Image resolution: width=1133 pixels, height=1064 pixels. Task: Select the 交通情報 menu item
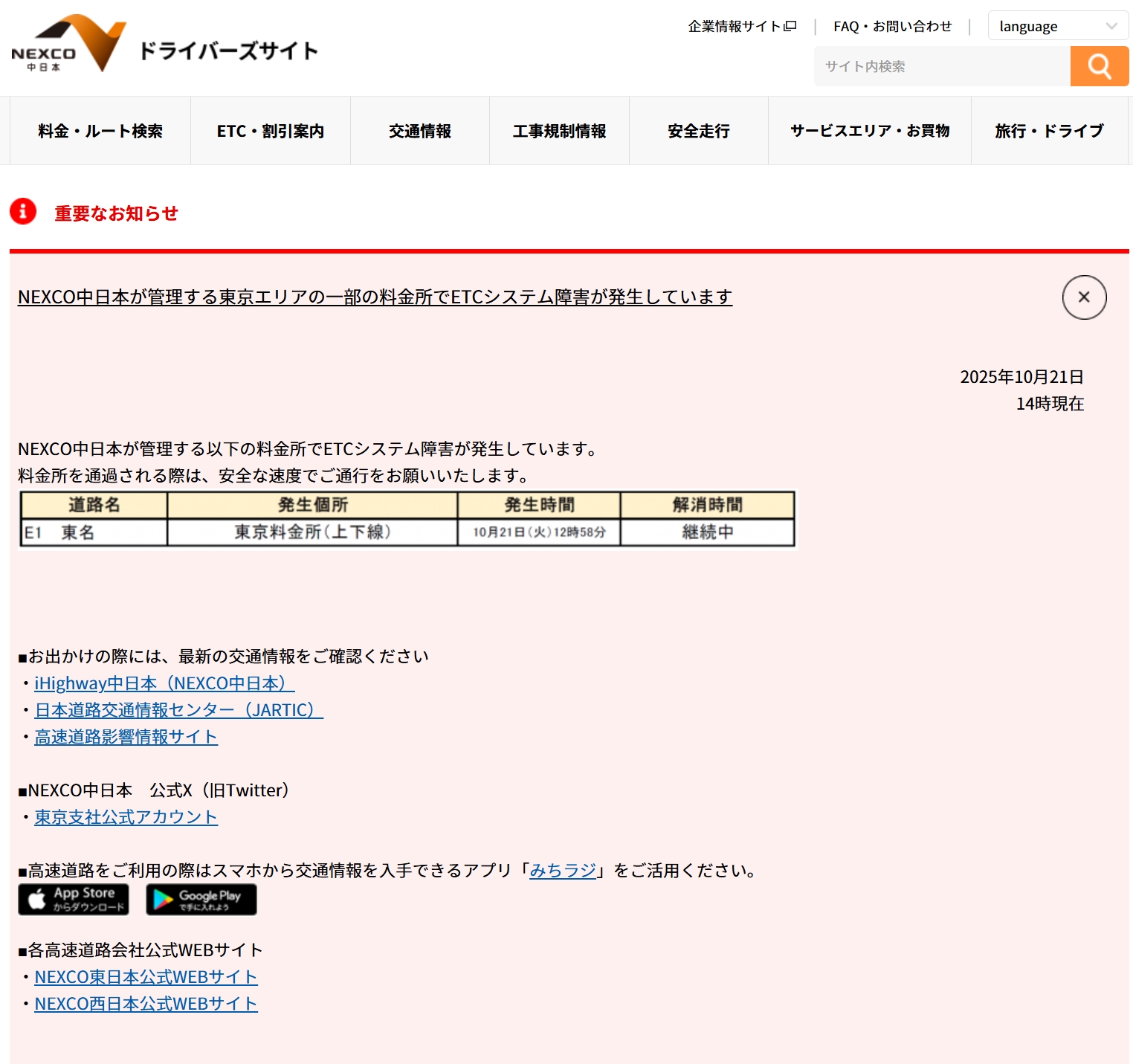click(420, 131)
